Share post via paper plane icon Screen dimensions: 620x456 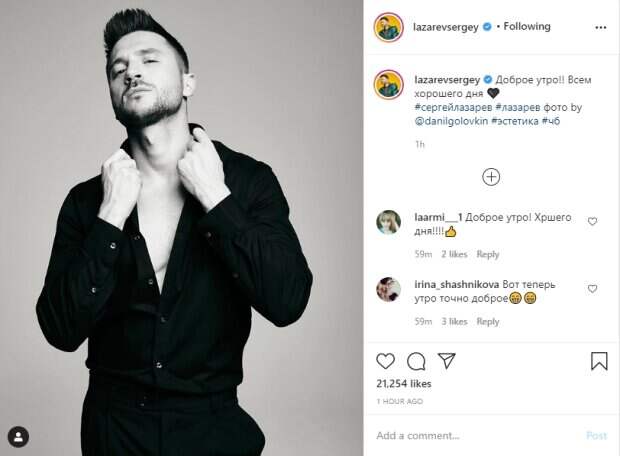(447, 360)
